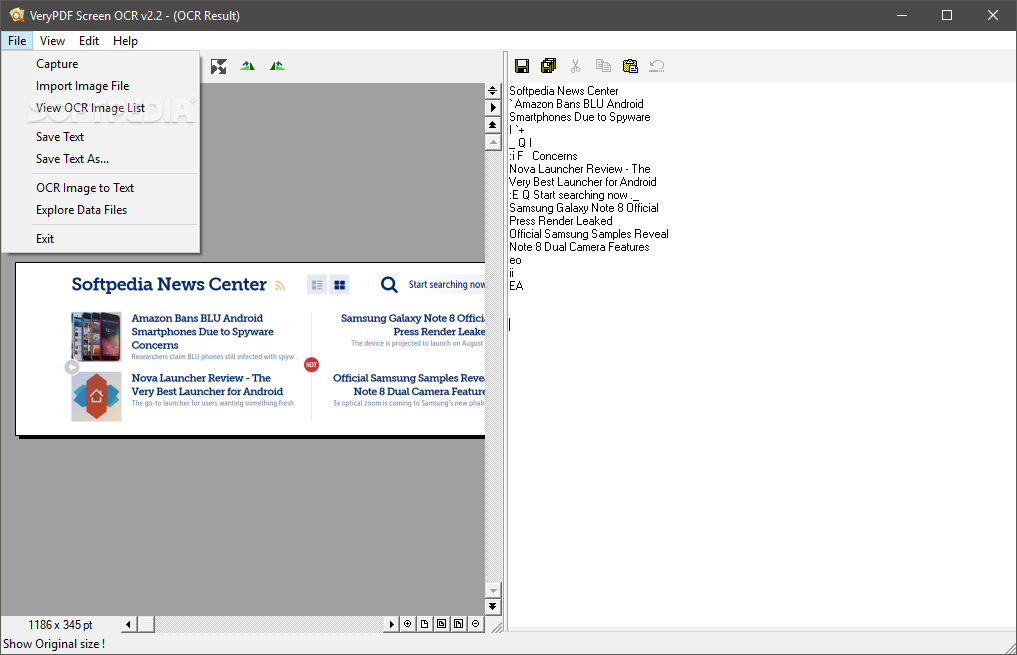Click the Undo arrow icon
1017x655 pixels.
[656, 66]
